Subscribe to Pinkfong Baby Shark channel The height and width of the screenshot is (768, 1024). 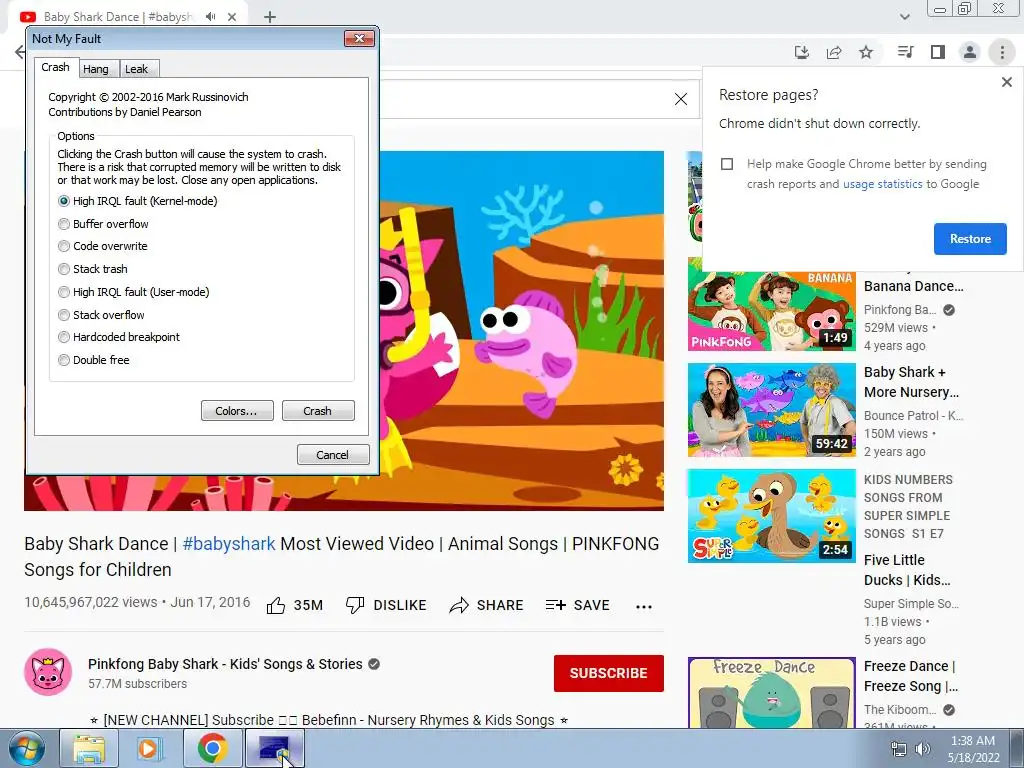coord(609,673)
